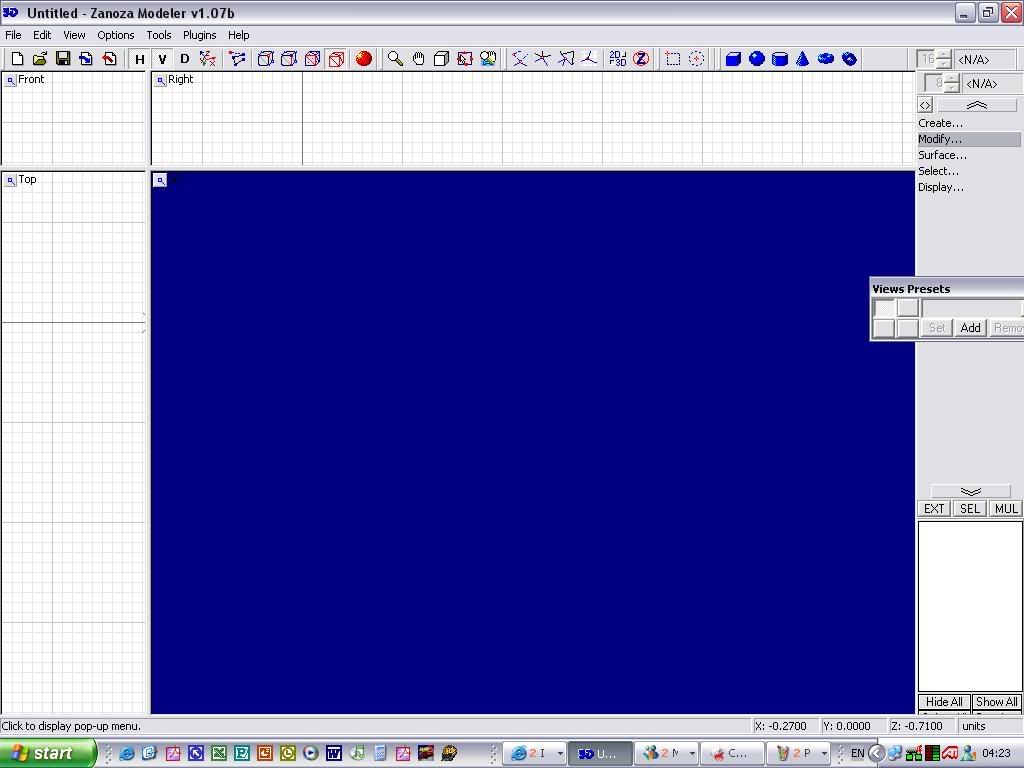The width and height of the screenshot is (1024, 768).
Task: Click the zoom-to-selection arrow box icon
Action: [x=464, y=59]
